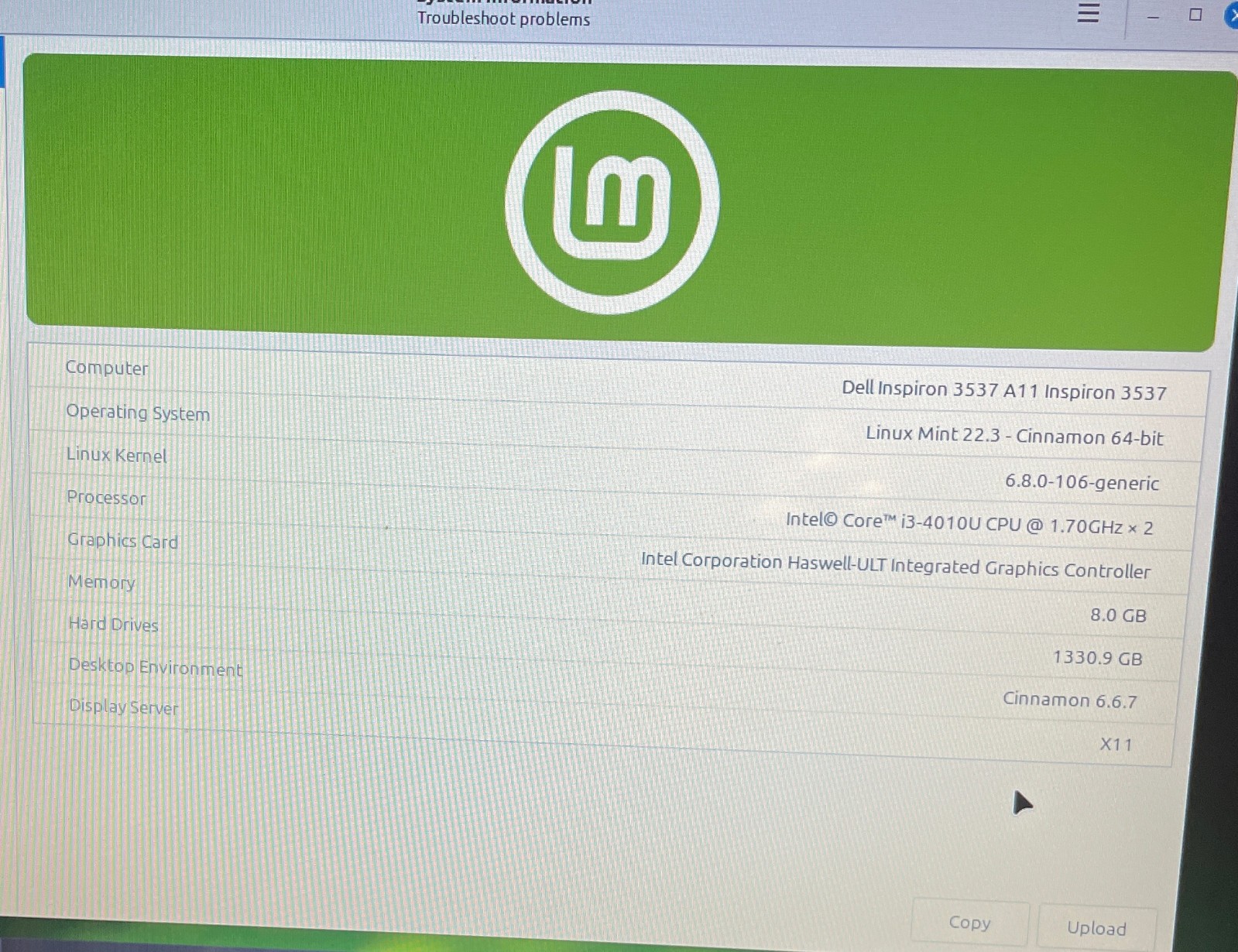The height and width of the screenshot is (952, 1238).
Task: Maximize the System Information window
Action: tap(1195, 15)
